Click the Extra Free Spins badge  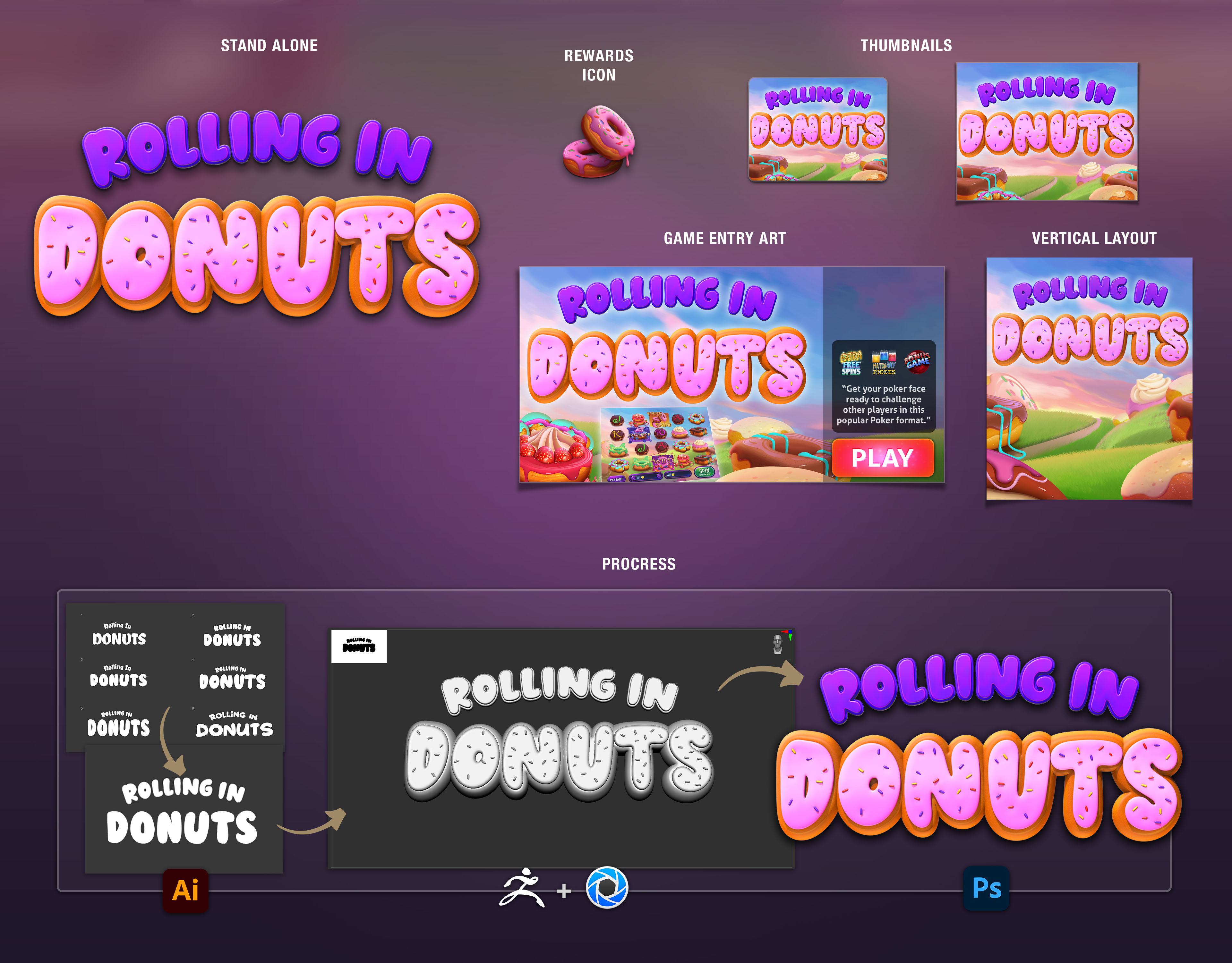coord(851,363)
